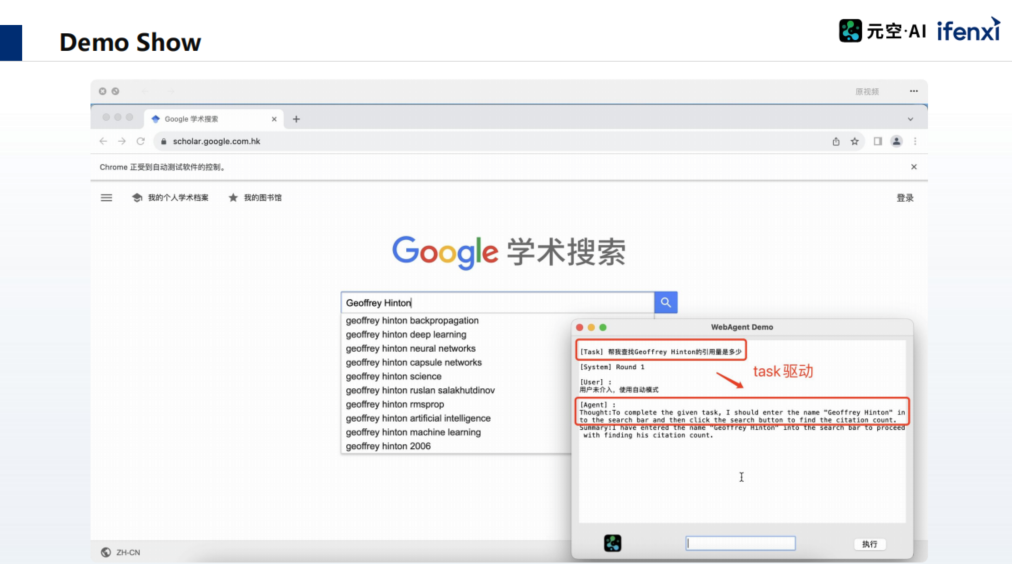Open 我的图书馆 library link
1012x564 pixels.
(x=255, y=197)
